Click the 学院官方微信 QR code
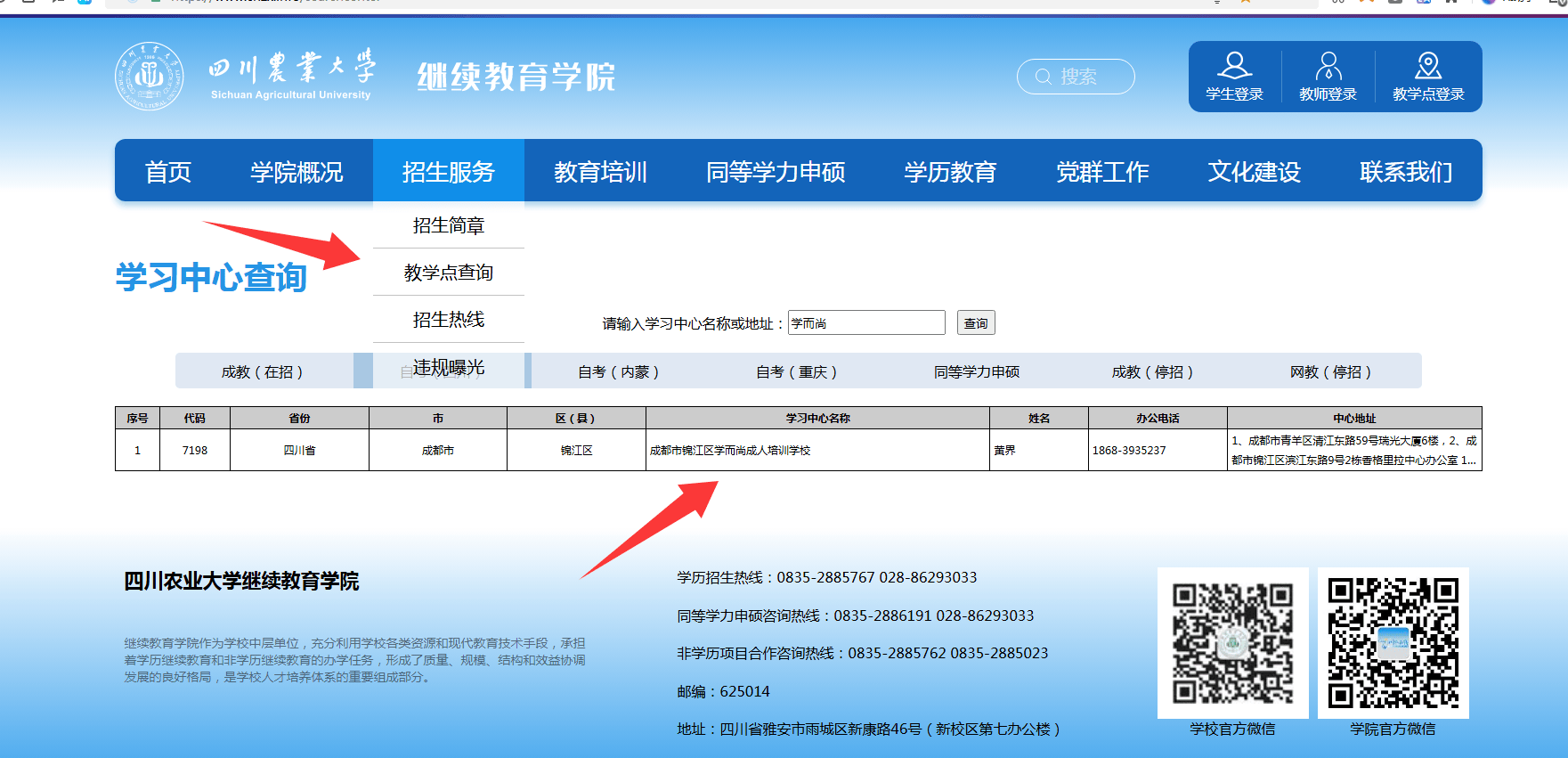Viewport: 1568px width, 758px height. [x=1393, y=643]
